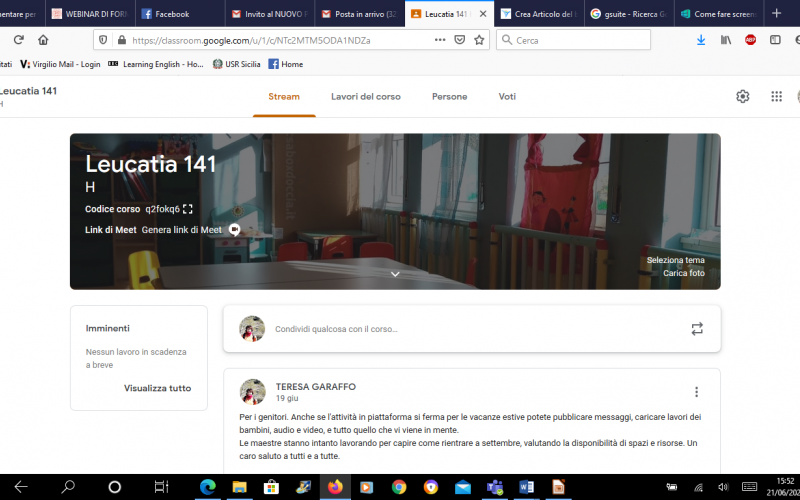Screen dimensions: 800x500
Task: Open Virgilio Mail - Login bookmark
Action: point(60,64)
